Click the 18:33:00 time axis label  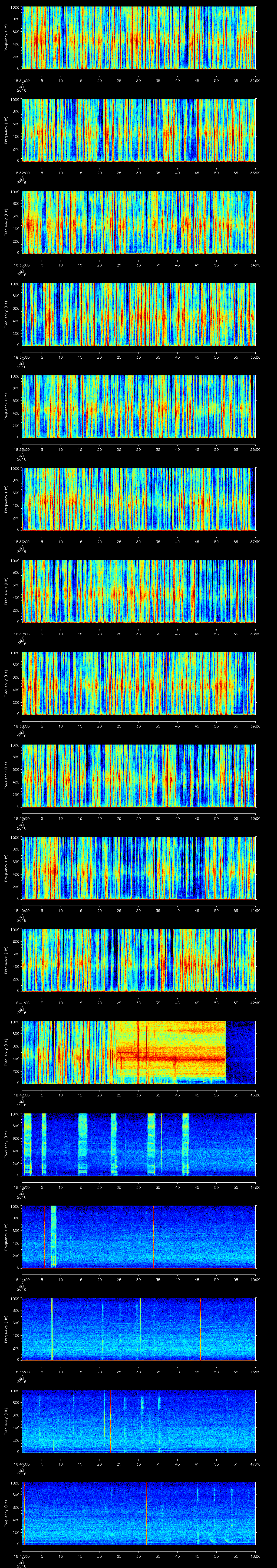tap(21, 265)
